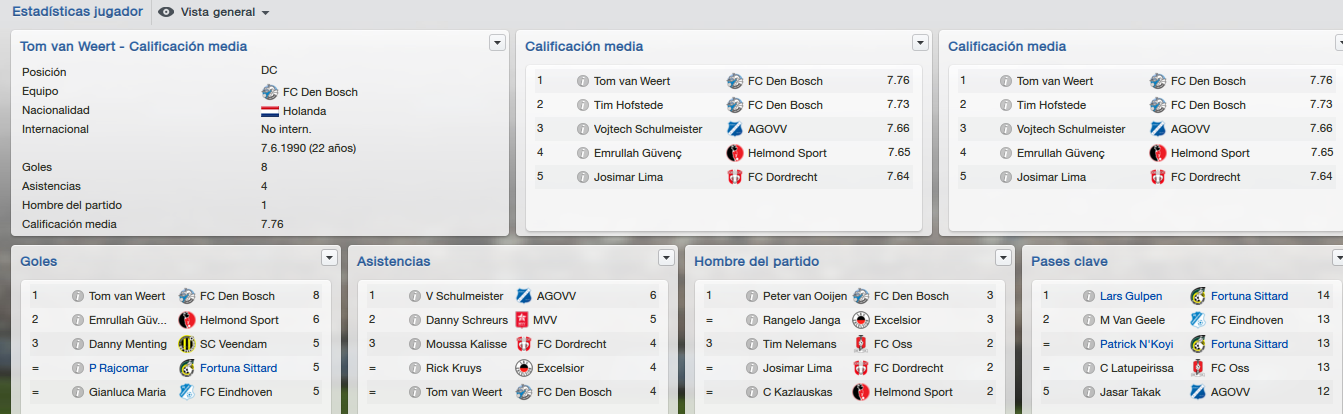Viewport: 1343px width, 414px height.
Task: Click Fortuna Sittard badge beside Lars Gulpen
Action: click(1198, 296)
